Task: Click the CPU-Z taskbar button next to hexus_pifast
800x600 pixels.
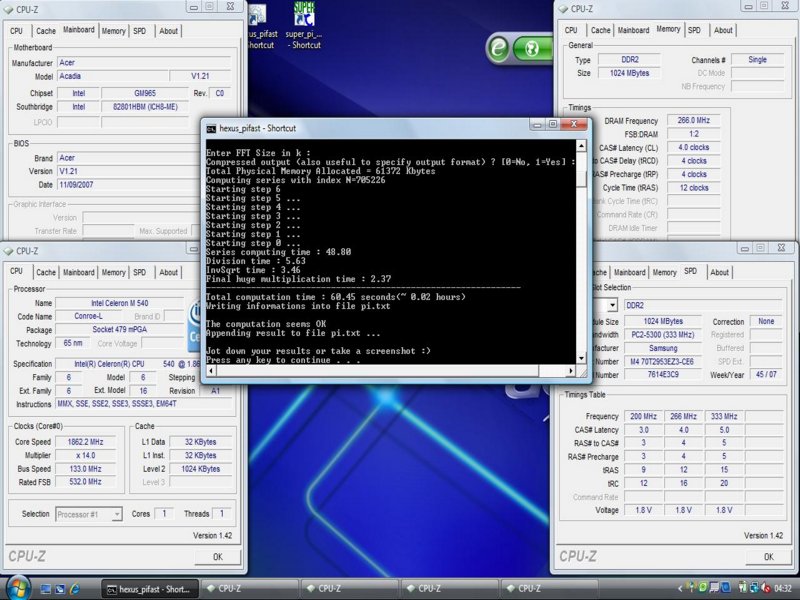Action: pyautogui.click(x=249, y=589)
